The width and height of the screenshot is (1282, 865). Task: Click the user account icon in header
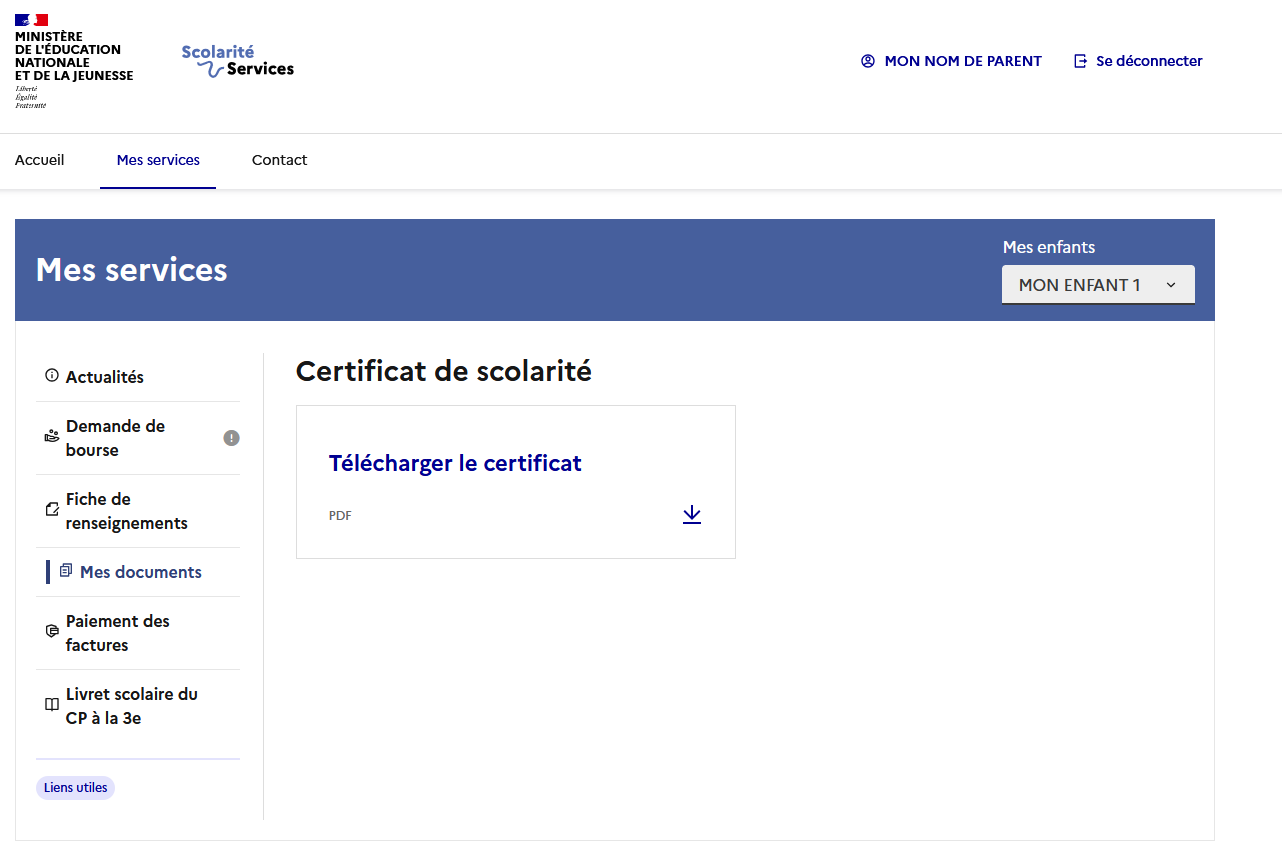(x=867, y=61)
